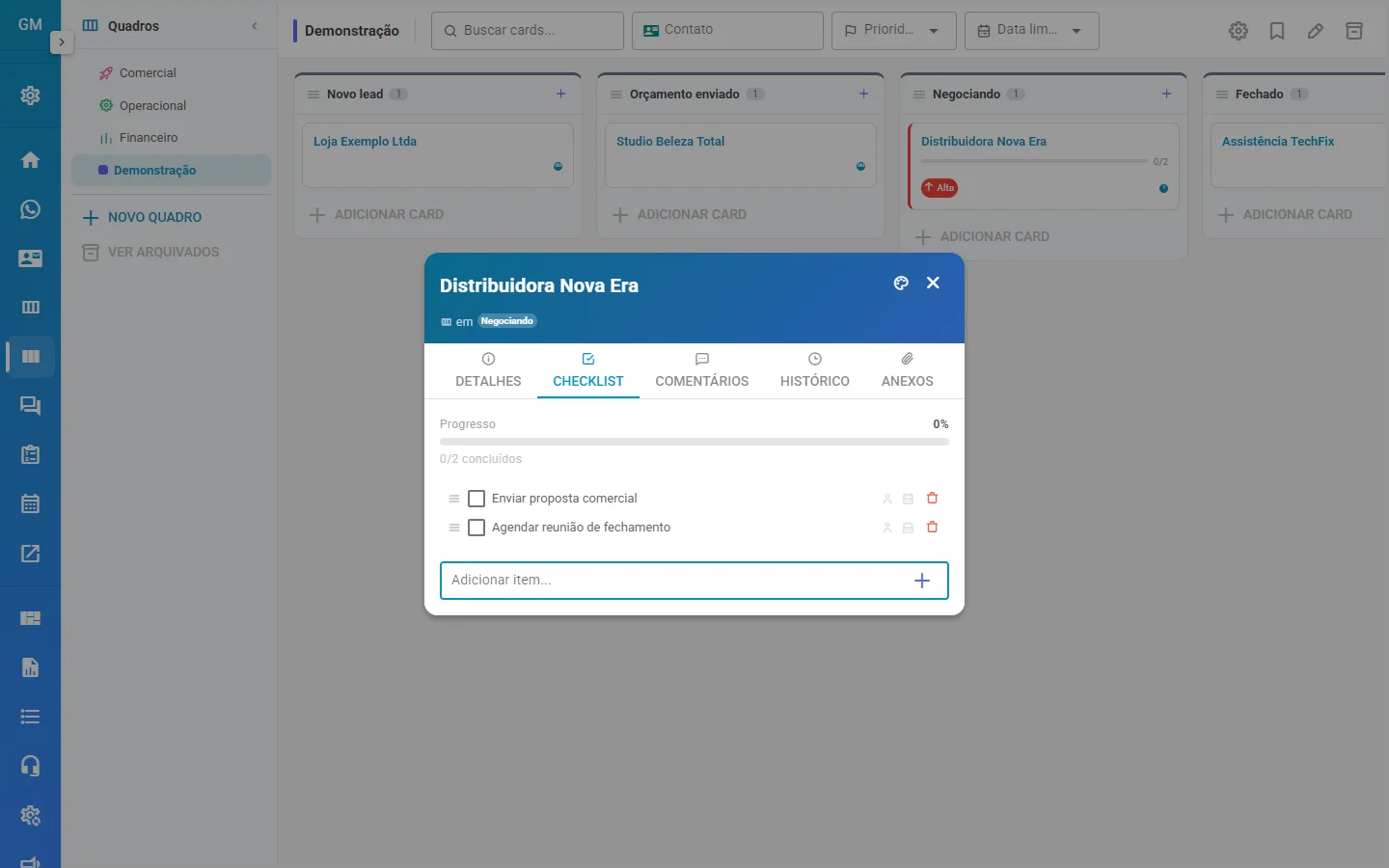Viewport: 1389px width, 868px height.
Task: Delete the 'Agendar reunião de fechamento' item
Action: pyautogui.click(x=932, y=528)
